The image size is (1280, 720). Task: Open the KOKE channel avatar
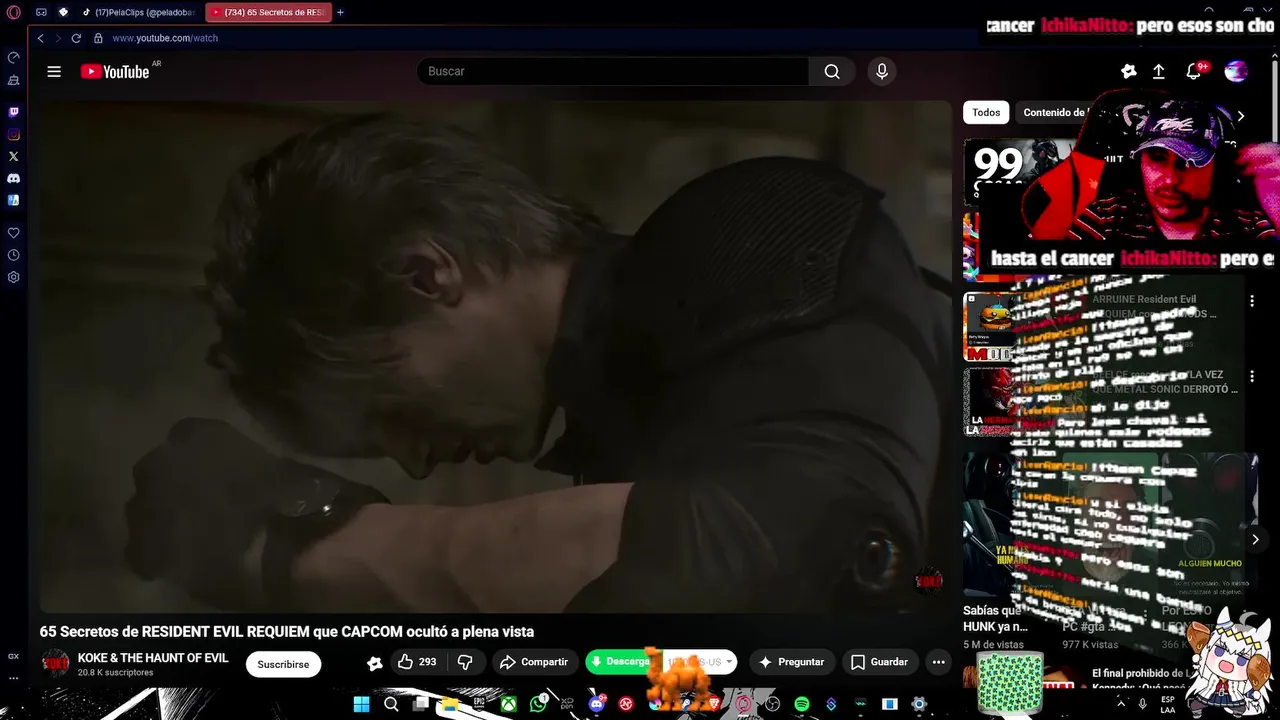[55, 663]
